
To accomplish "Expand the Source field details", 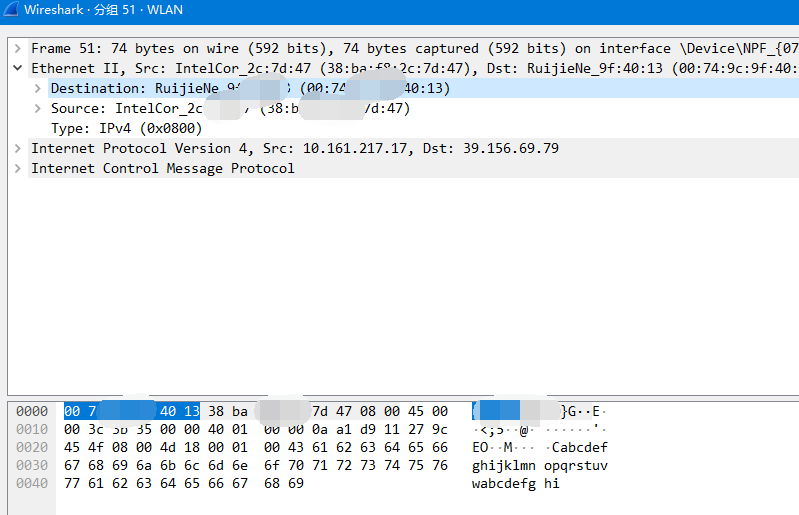I will (x=37, y=108).
